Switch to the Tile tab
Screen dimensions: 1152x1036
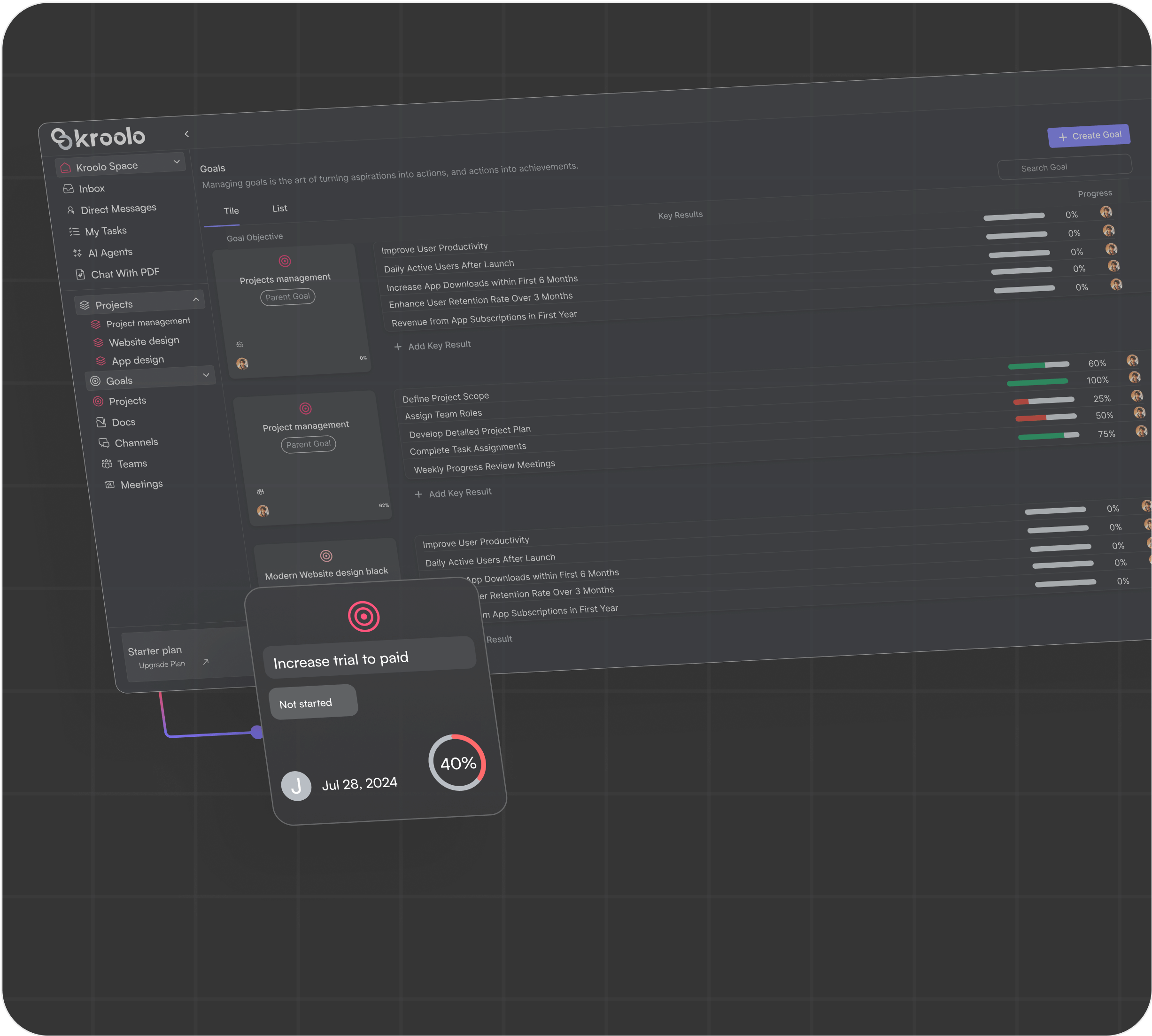tap(231, 211)
